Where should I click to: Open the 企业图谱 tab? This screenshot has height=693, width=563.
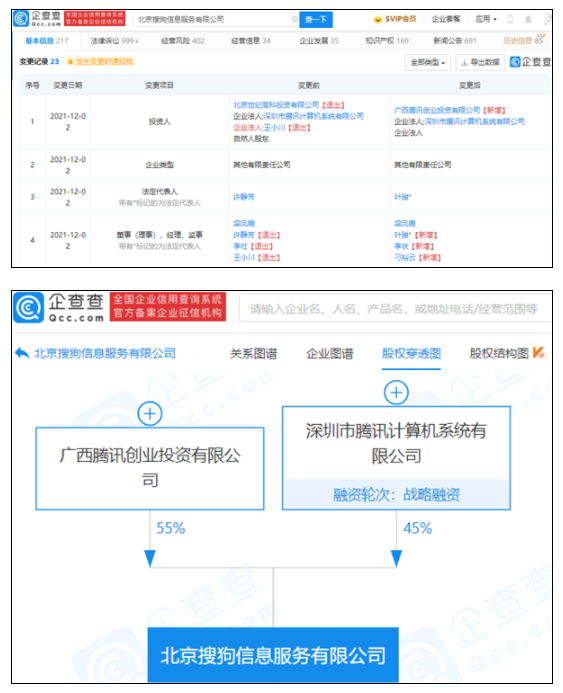(330, 353)
